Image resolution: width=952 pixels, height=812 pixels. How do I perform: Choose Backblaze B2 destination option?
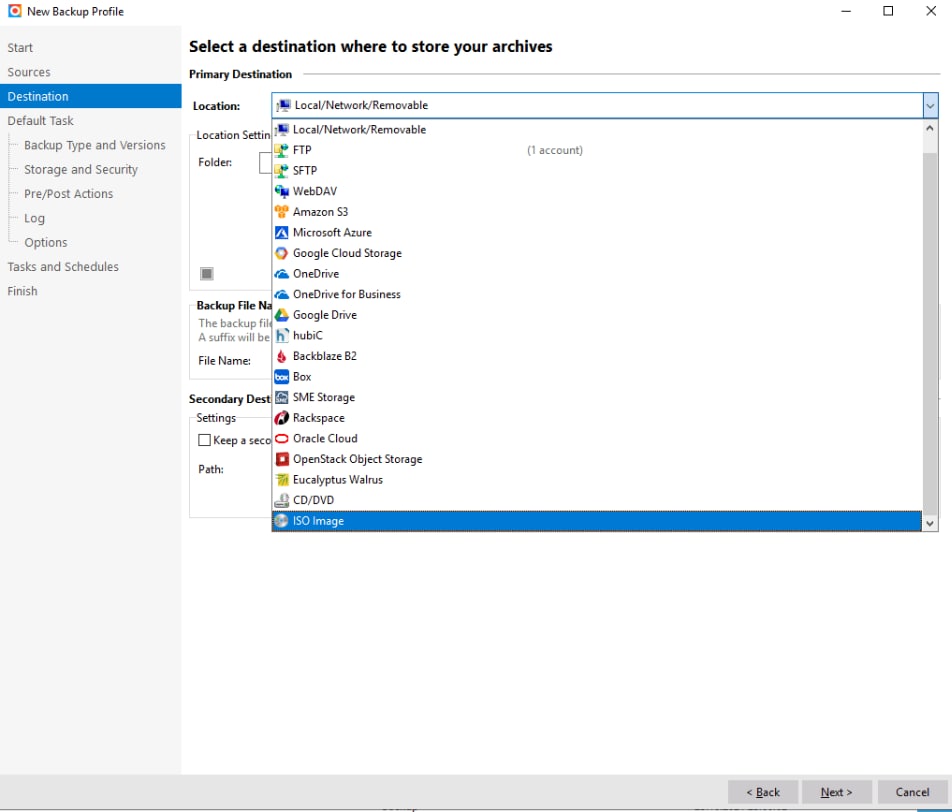click(x=597, y=356)
